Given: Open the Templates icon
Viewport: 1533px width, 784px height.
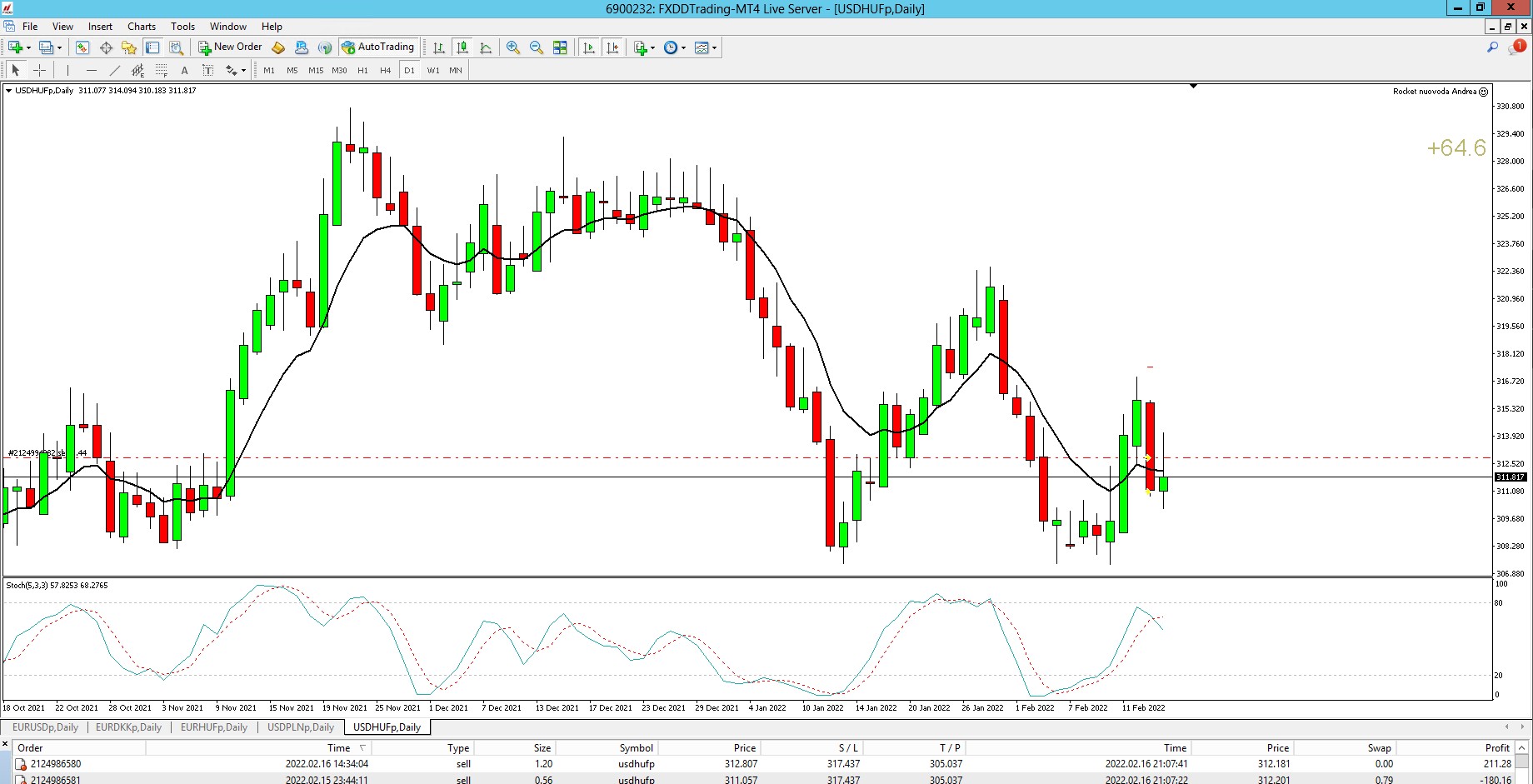Looking at the screenshot, I should pyautogui.click(x=702, y=47).
